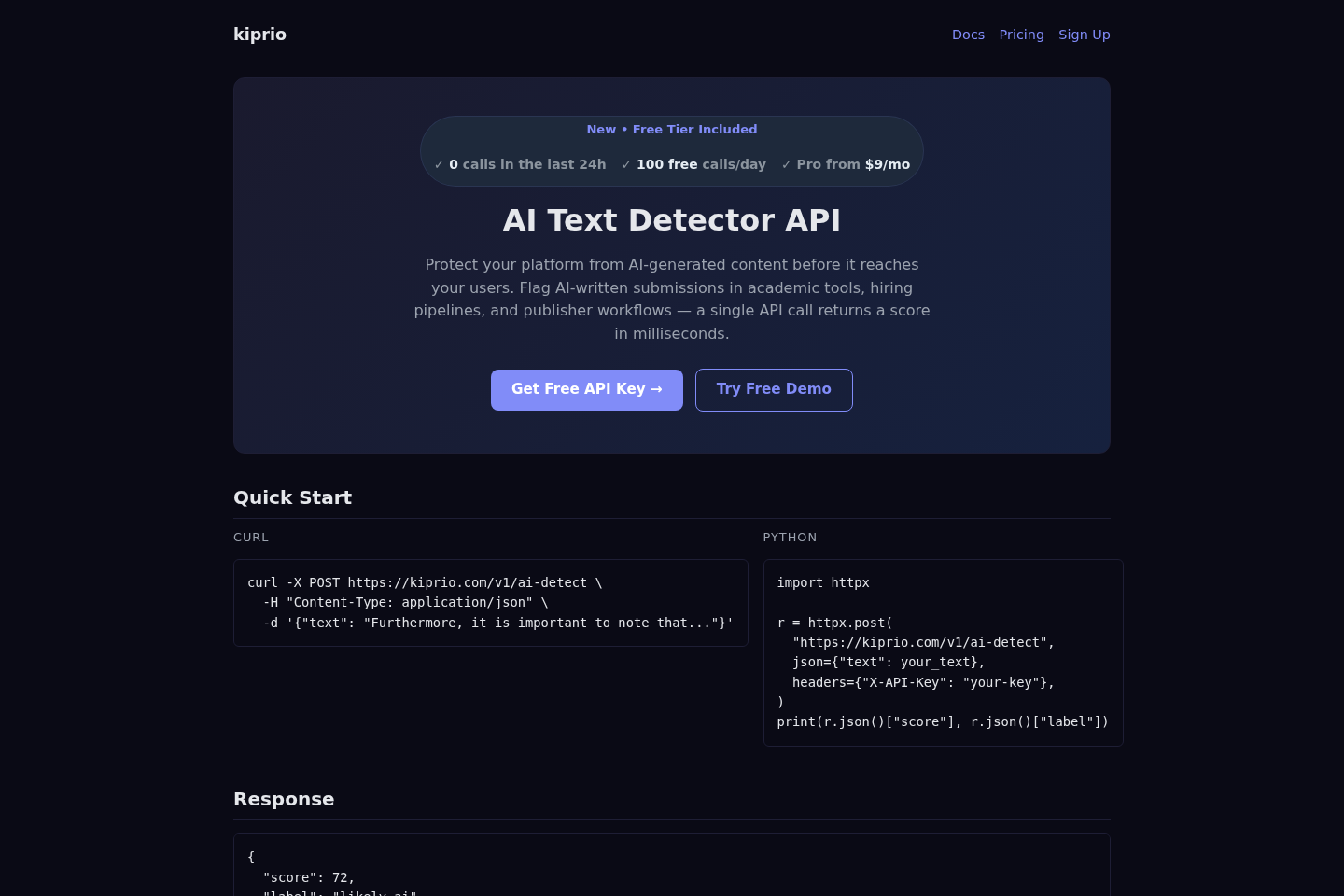Click 'Pro from $9/mo' text

point(853,164)
